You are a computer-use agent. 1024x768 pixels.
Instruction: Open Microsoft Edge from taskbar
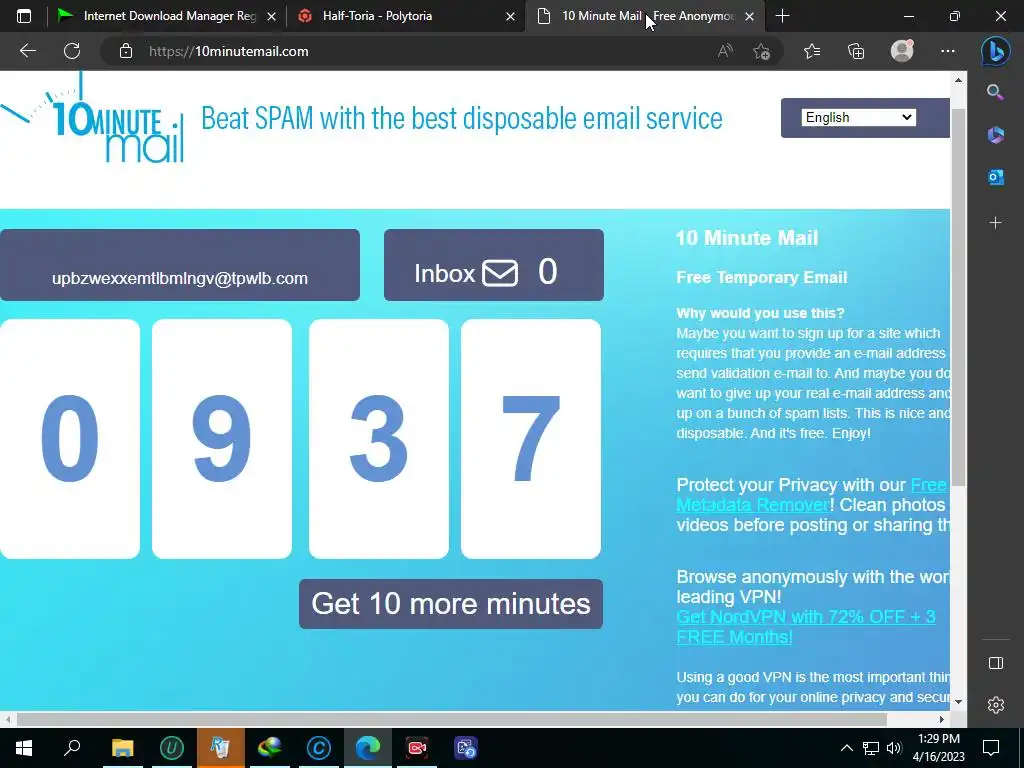click(x=368, y=748)
